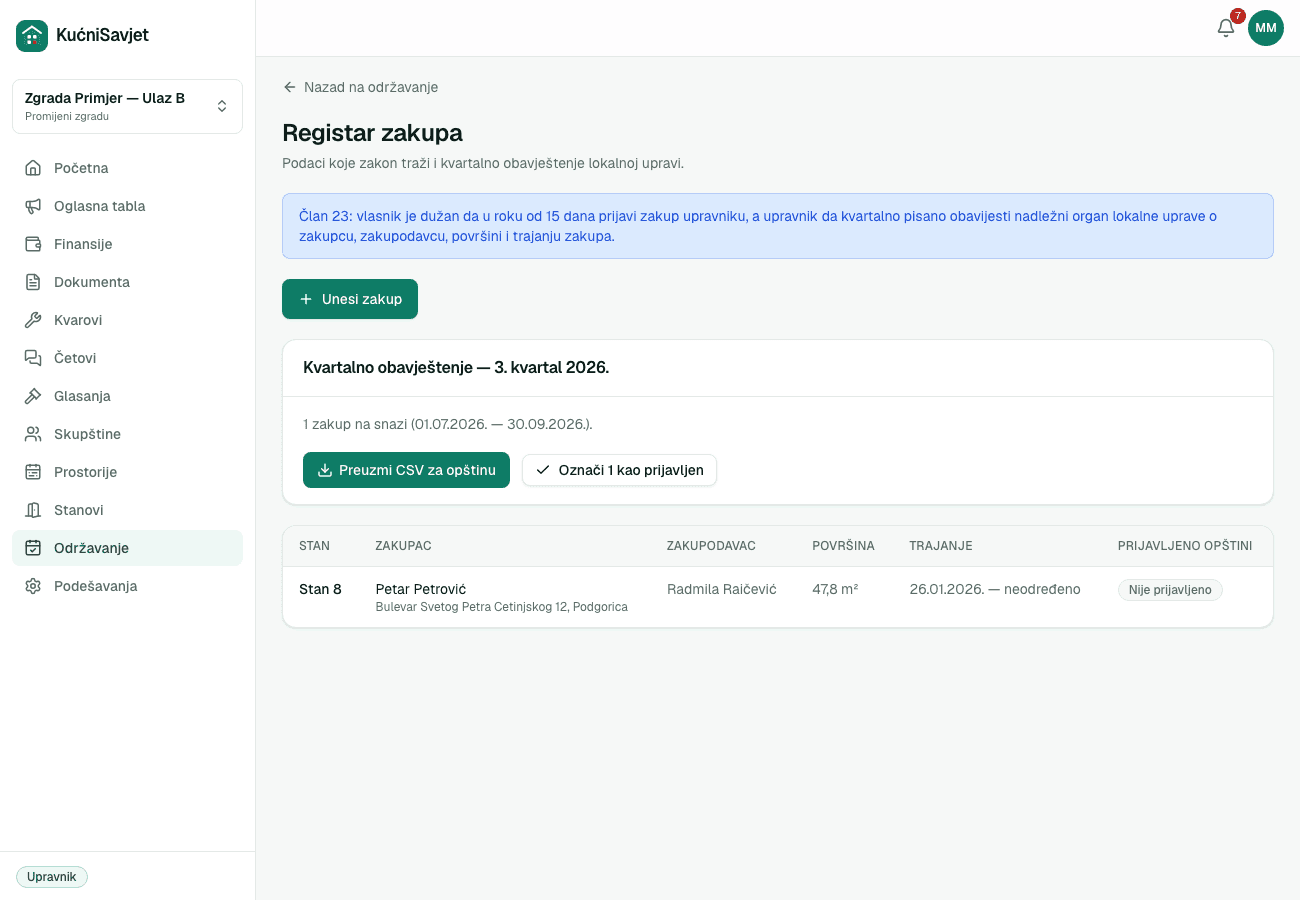
Task: Click the download icon on Preuzmi CSV
Action: click(x=324, y=470)
